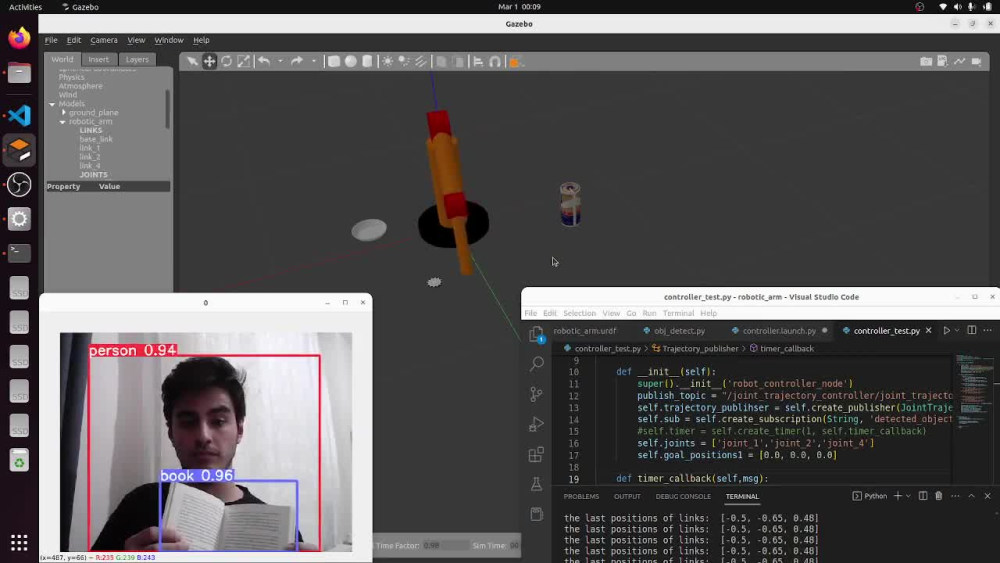
Task: Add a point light
Action: point(387,61)
